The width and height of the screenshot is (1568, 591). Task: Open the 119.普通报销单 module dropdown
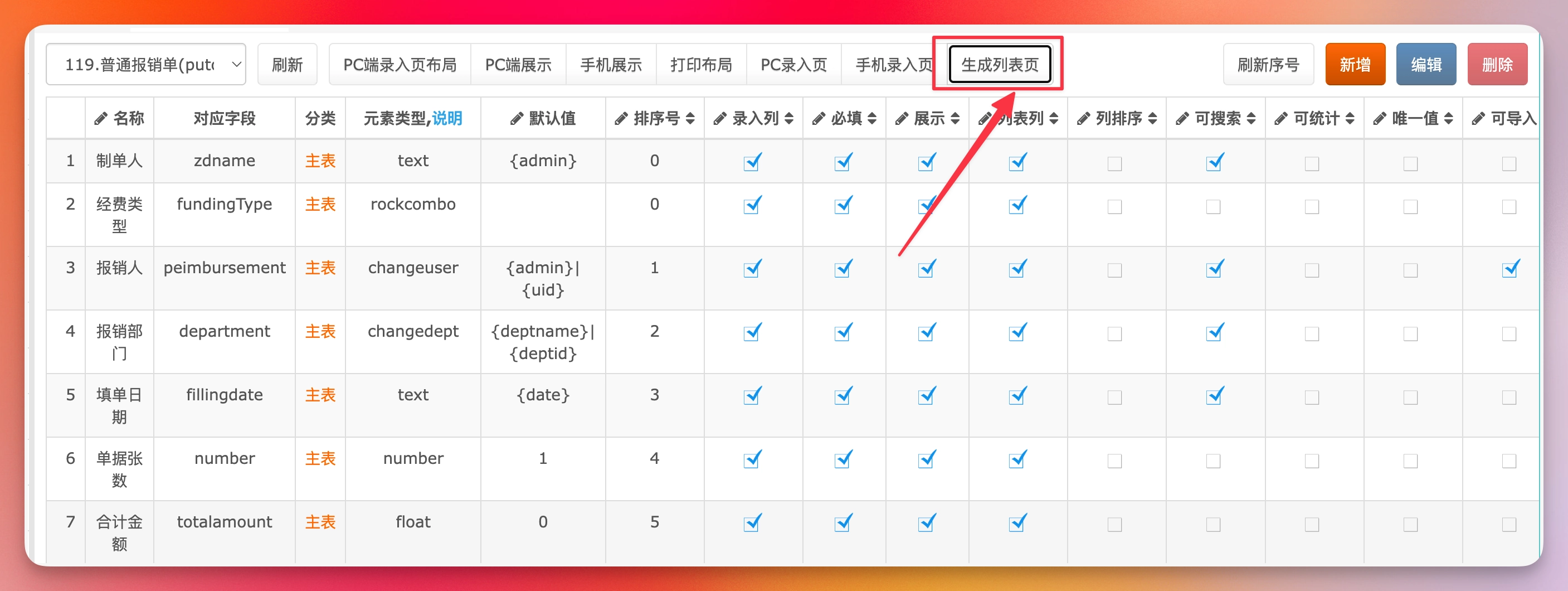[x=146, y=65]
